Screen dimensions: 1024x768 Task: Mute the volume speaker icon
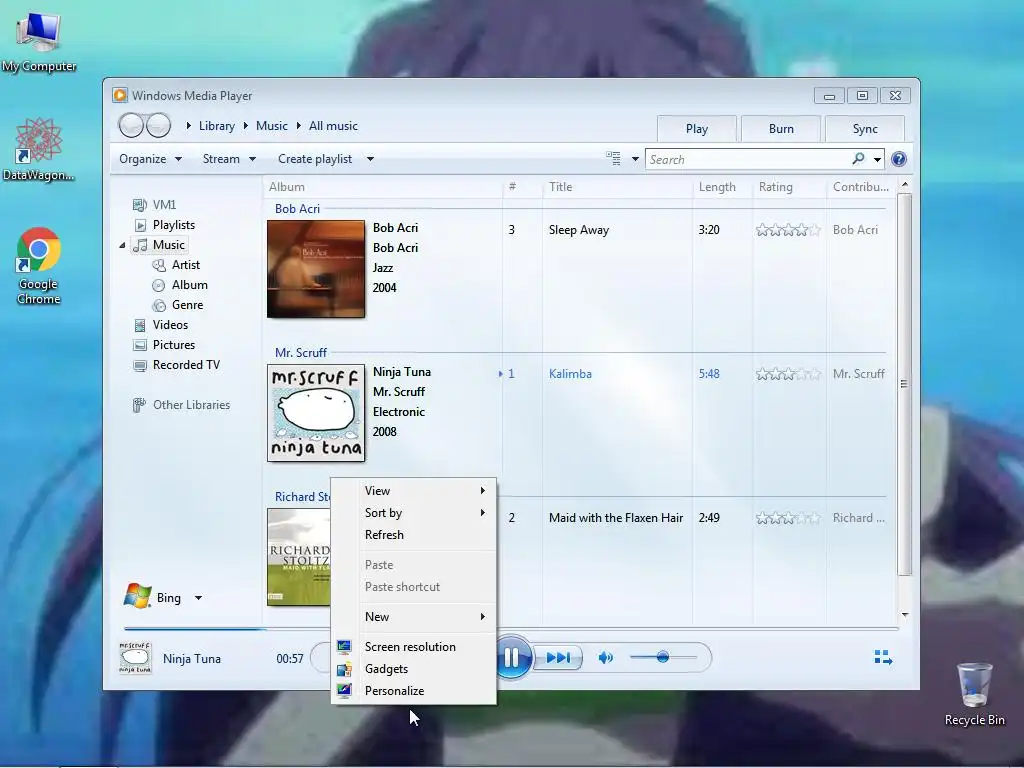point(605,658)
